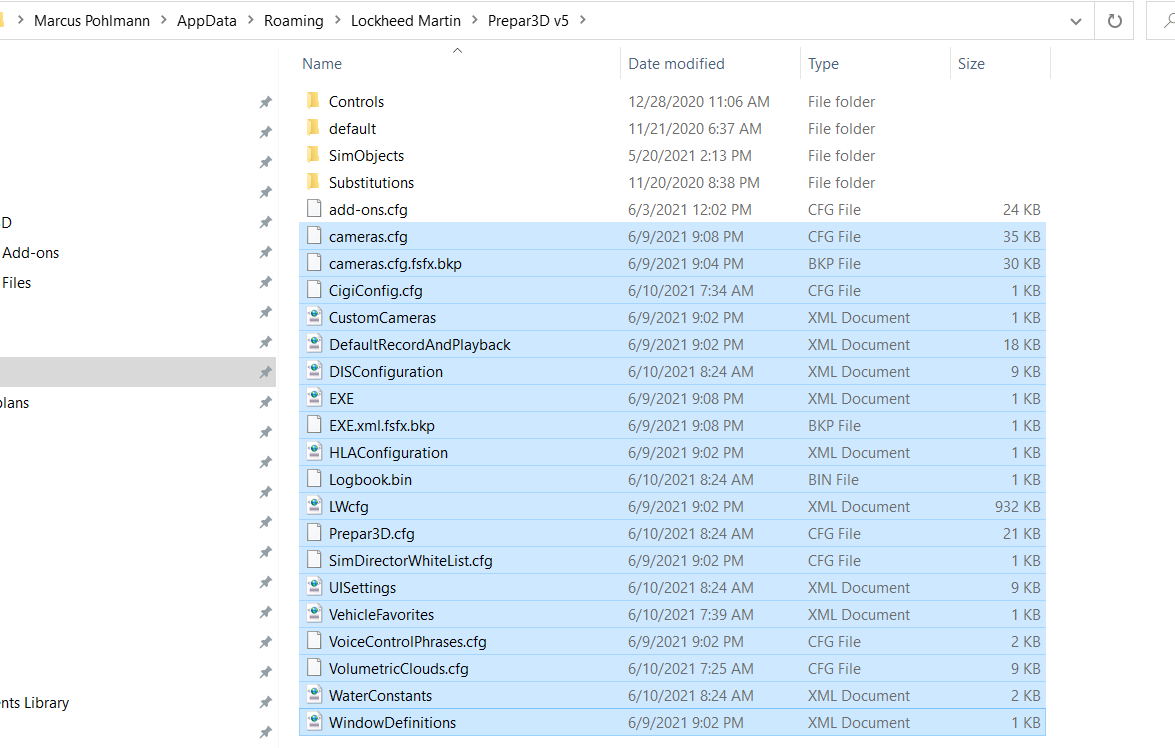Click the cameras.cfg file icon
The height and width of the screenshot is (748, 1175).
pyautogui.click(x=314, y=235)
